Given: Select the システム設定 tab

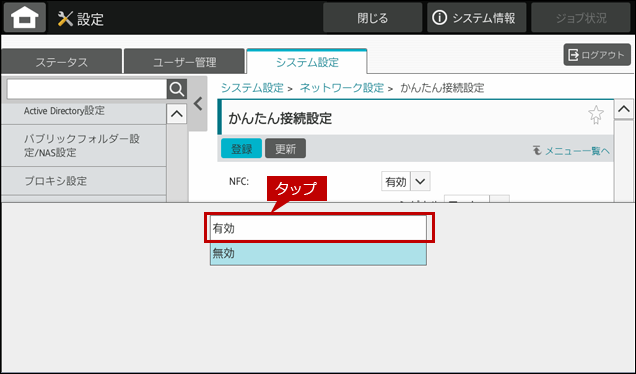Looking at the screenshot, I should (307, 62).
